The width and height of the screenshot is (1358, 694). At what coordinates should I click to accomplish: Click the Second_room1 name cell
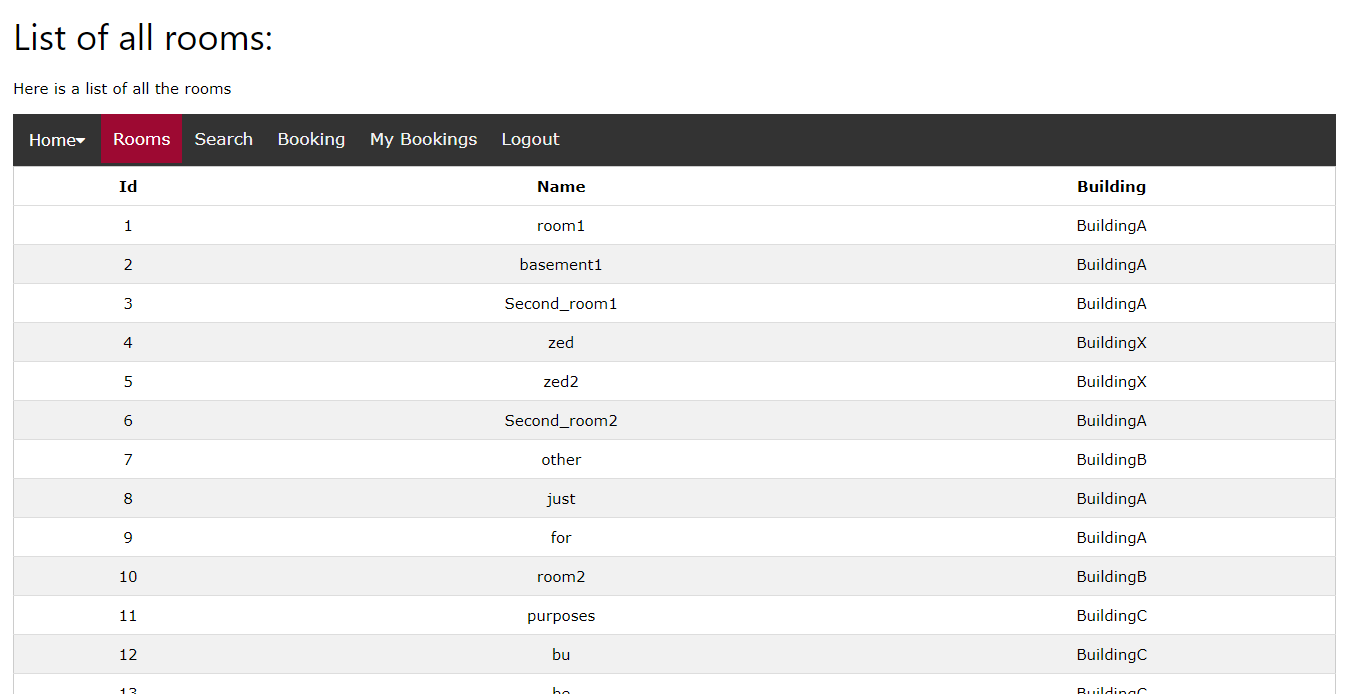click(561, 304)
